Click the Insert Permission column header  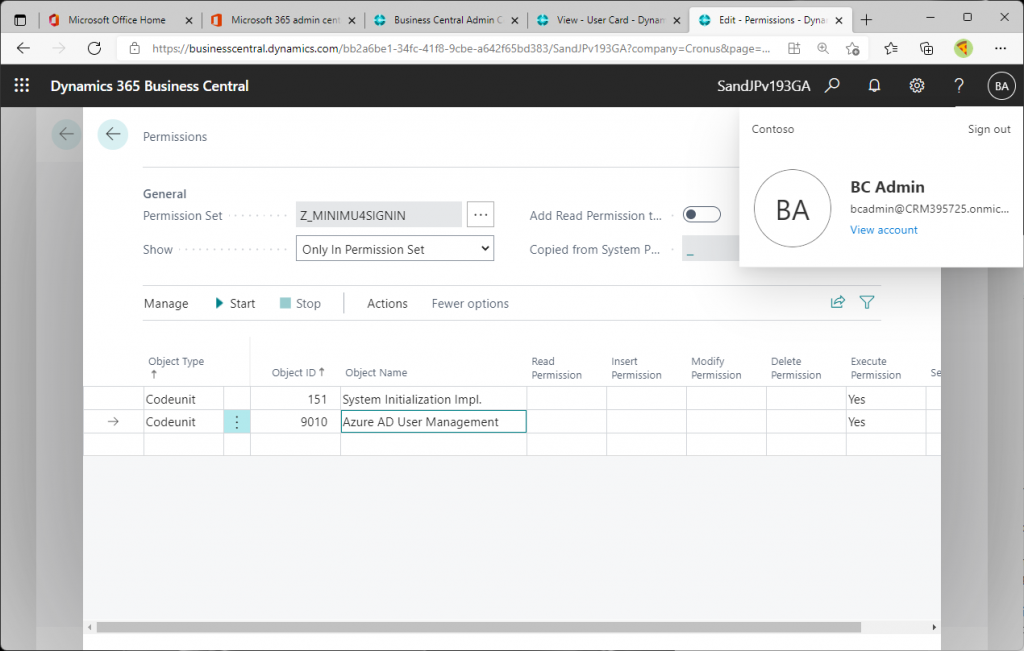tap(636, 368)
